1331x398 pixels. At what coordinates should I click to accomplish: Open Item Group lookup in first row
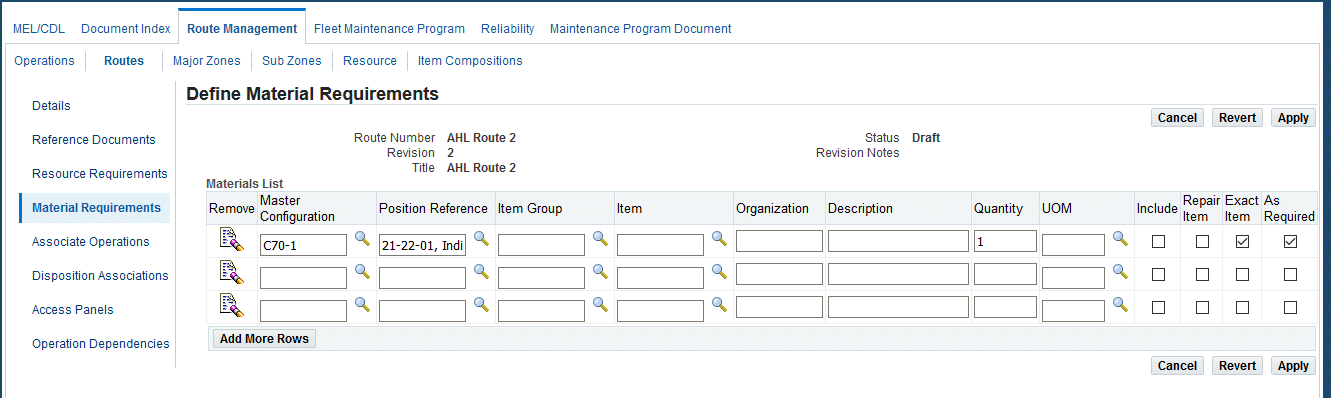600,239
